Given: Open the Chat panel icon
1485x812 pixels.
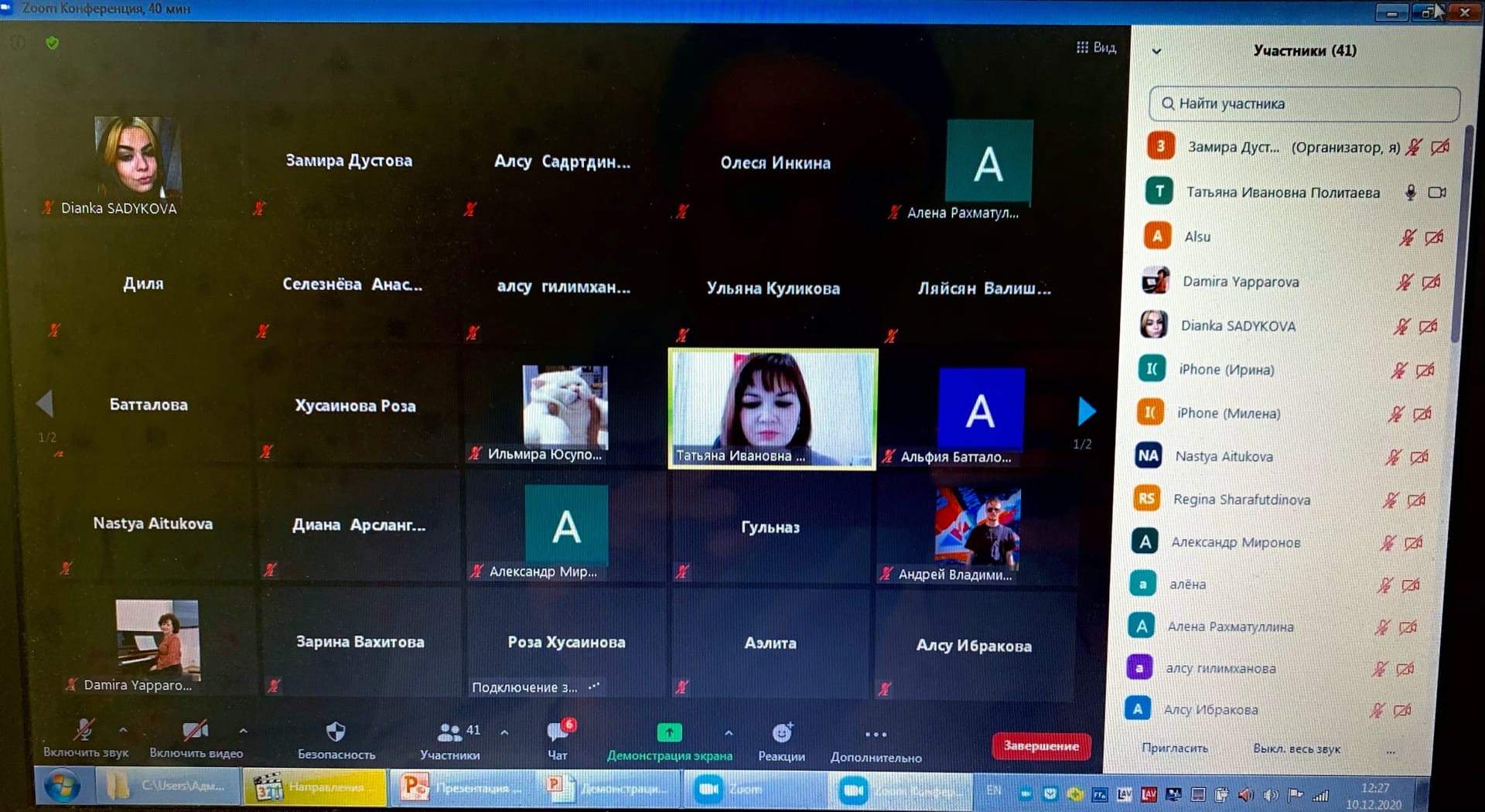Looking at the screenshot, I should (557, 732).
